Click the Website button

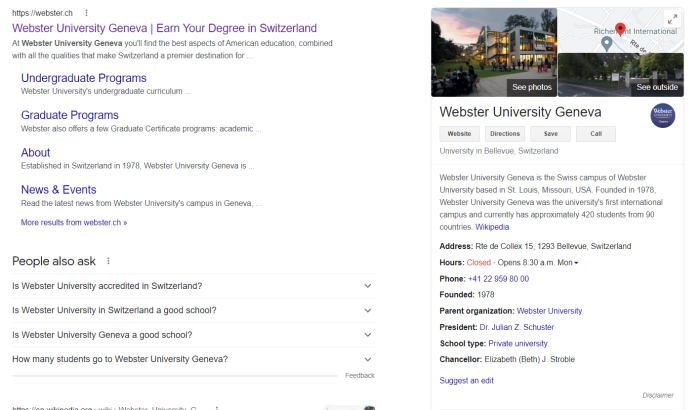click(459, 134)
